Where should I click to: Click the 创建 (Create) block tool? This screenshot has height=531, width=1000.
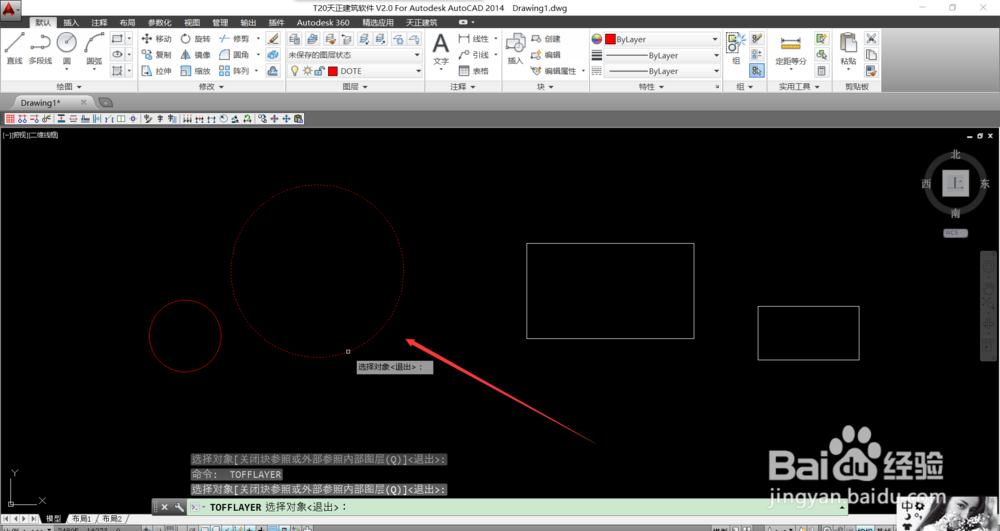tap(546, 39)
